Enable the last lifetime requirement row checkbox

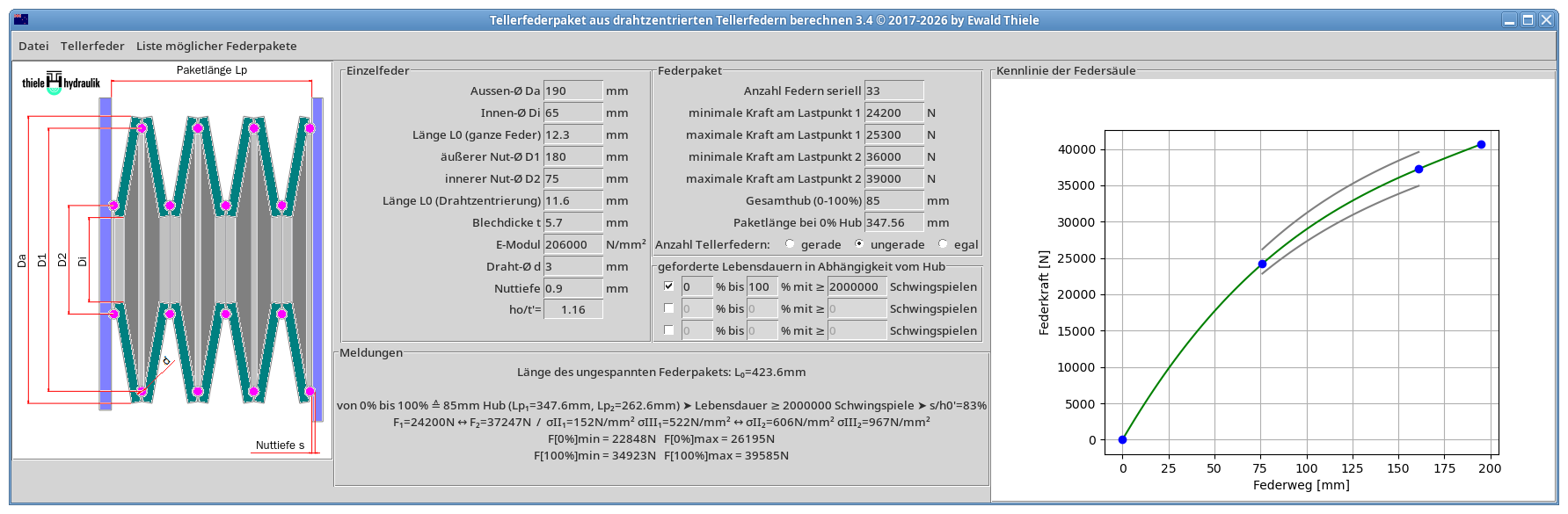click(x=669, y=330)
